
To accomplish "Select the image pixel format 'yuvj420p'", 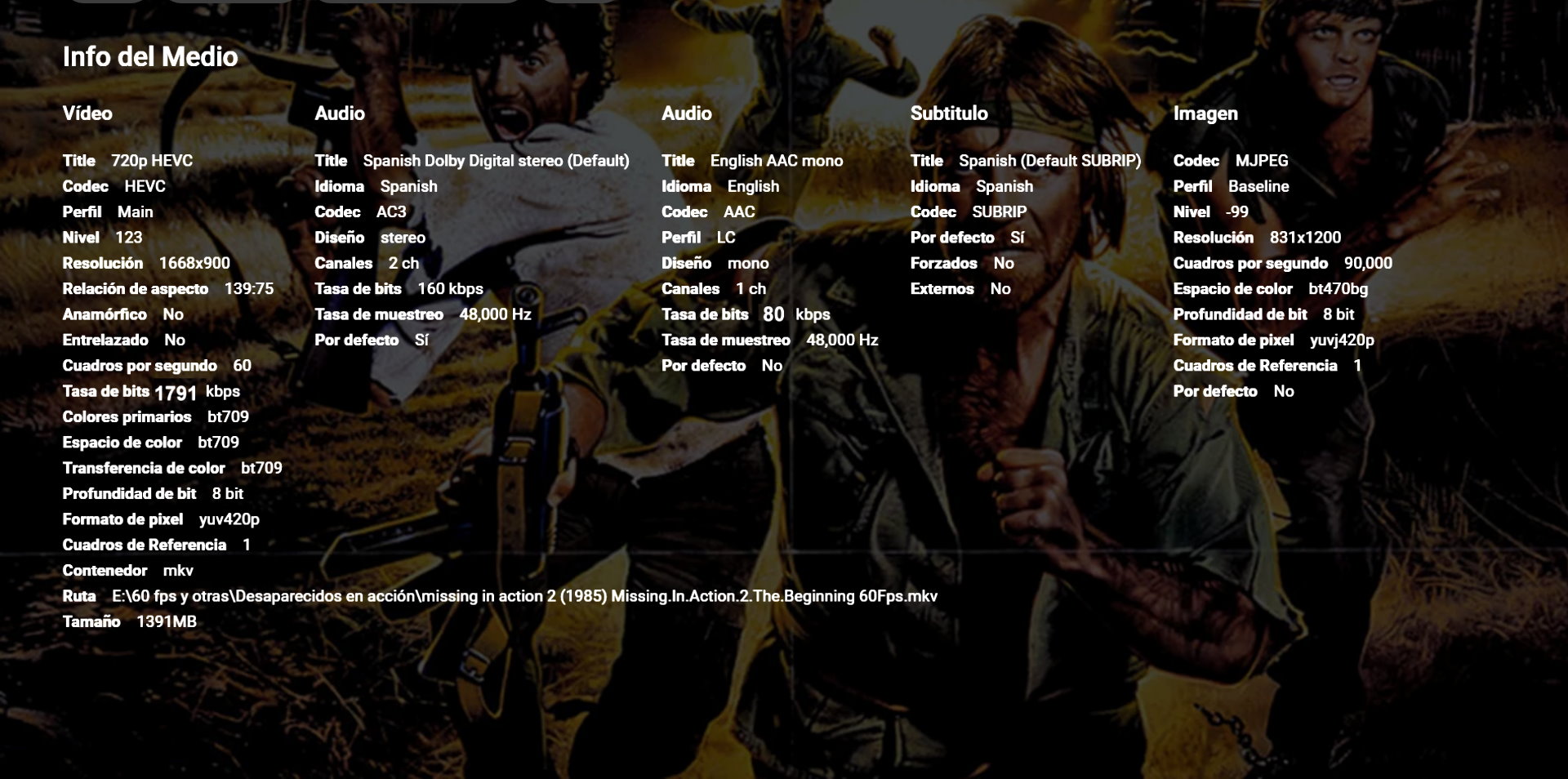I will (x=1342, y=341).
